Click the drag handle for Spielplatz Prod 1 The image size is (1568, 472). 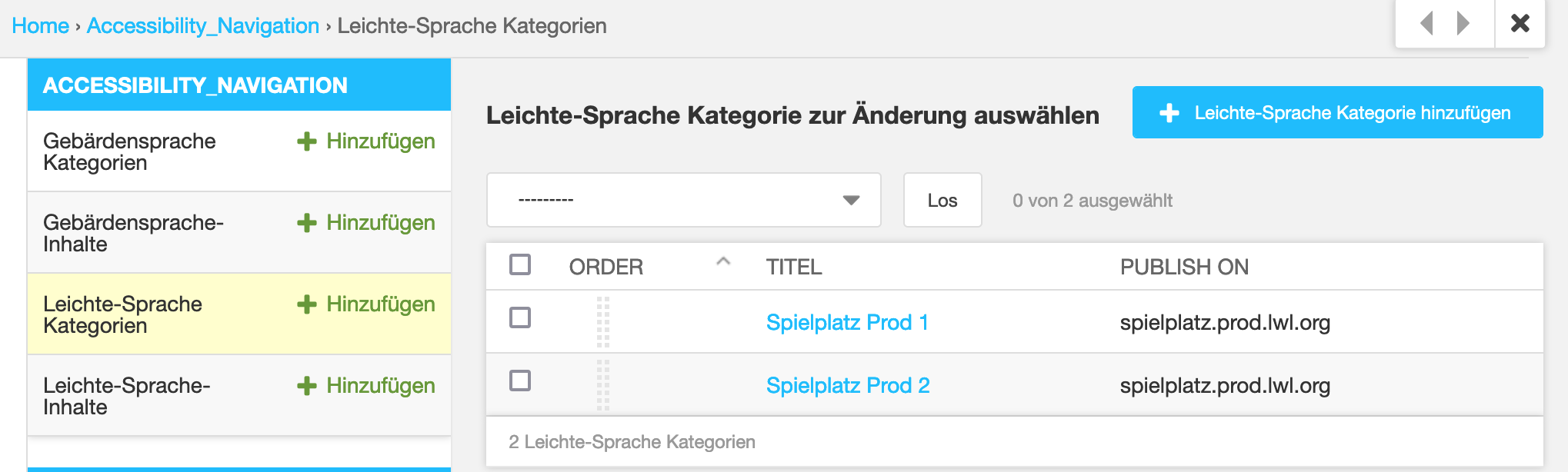tap(603, 322)
